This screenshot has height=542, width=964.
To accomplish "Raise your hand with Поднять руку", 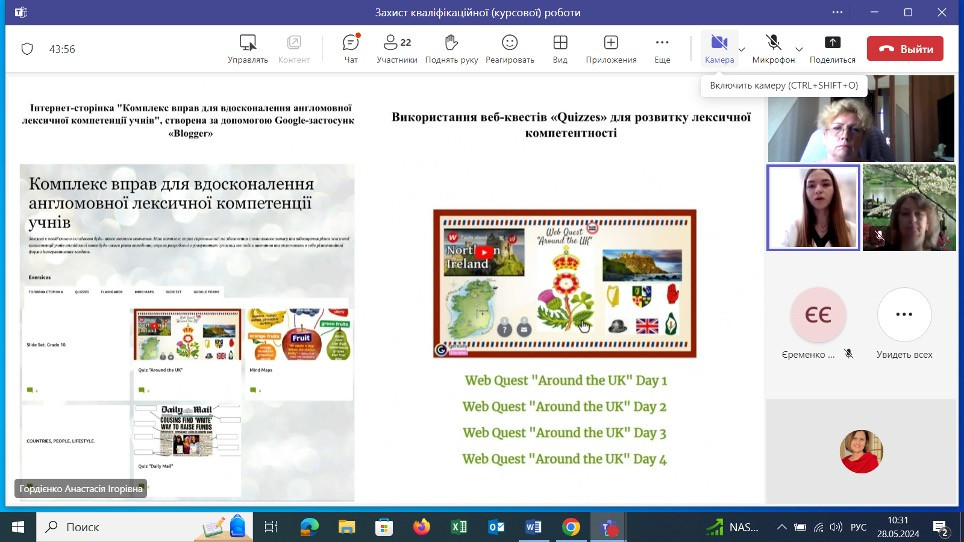I will (451, 49).
